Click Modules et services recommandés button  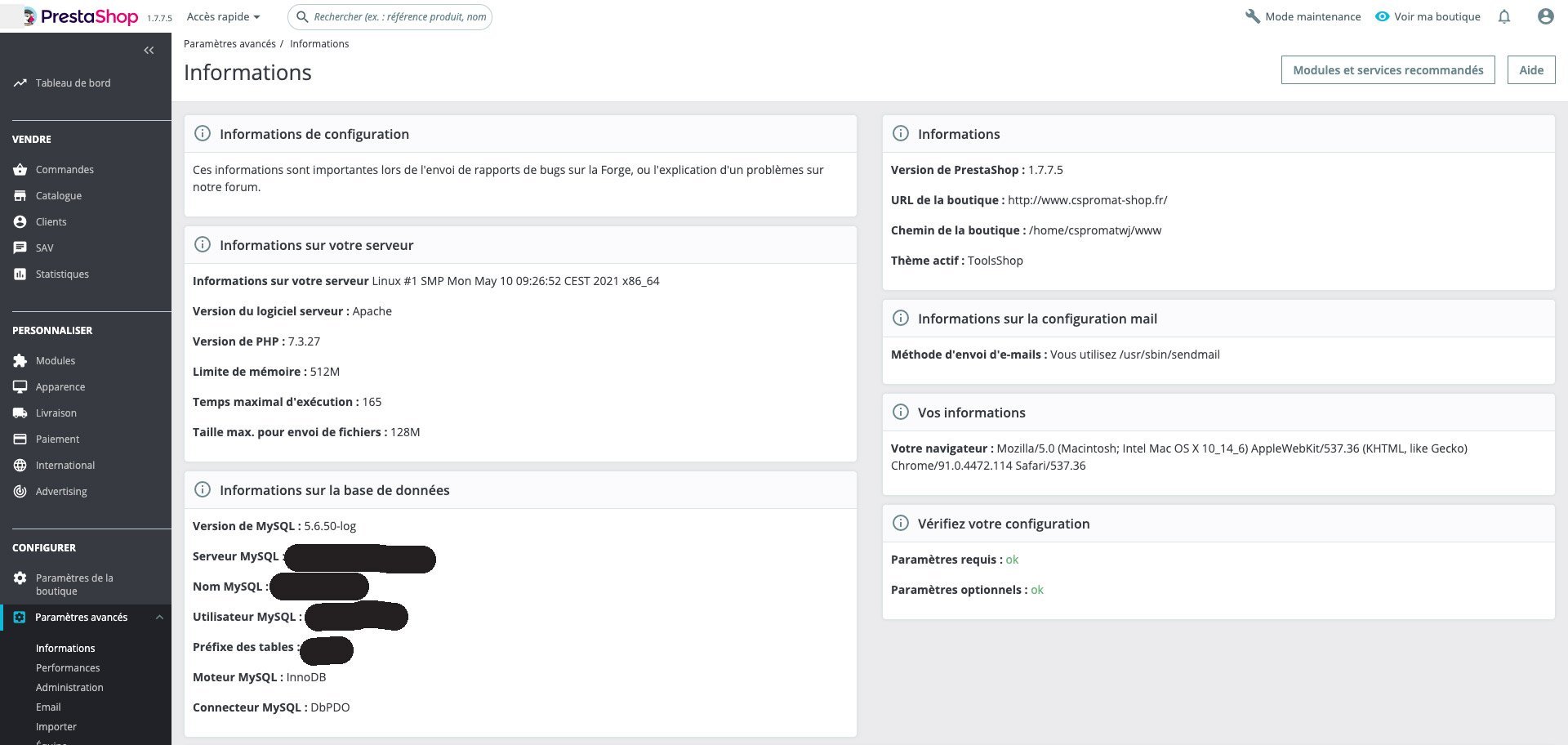pos(1388,70)
